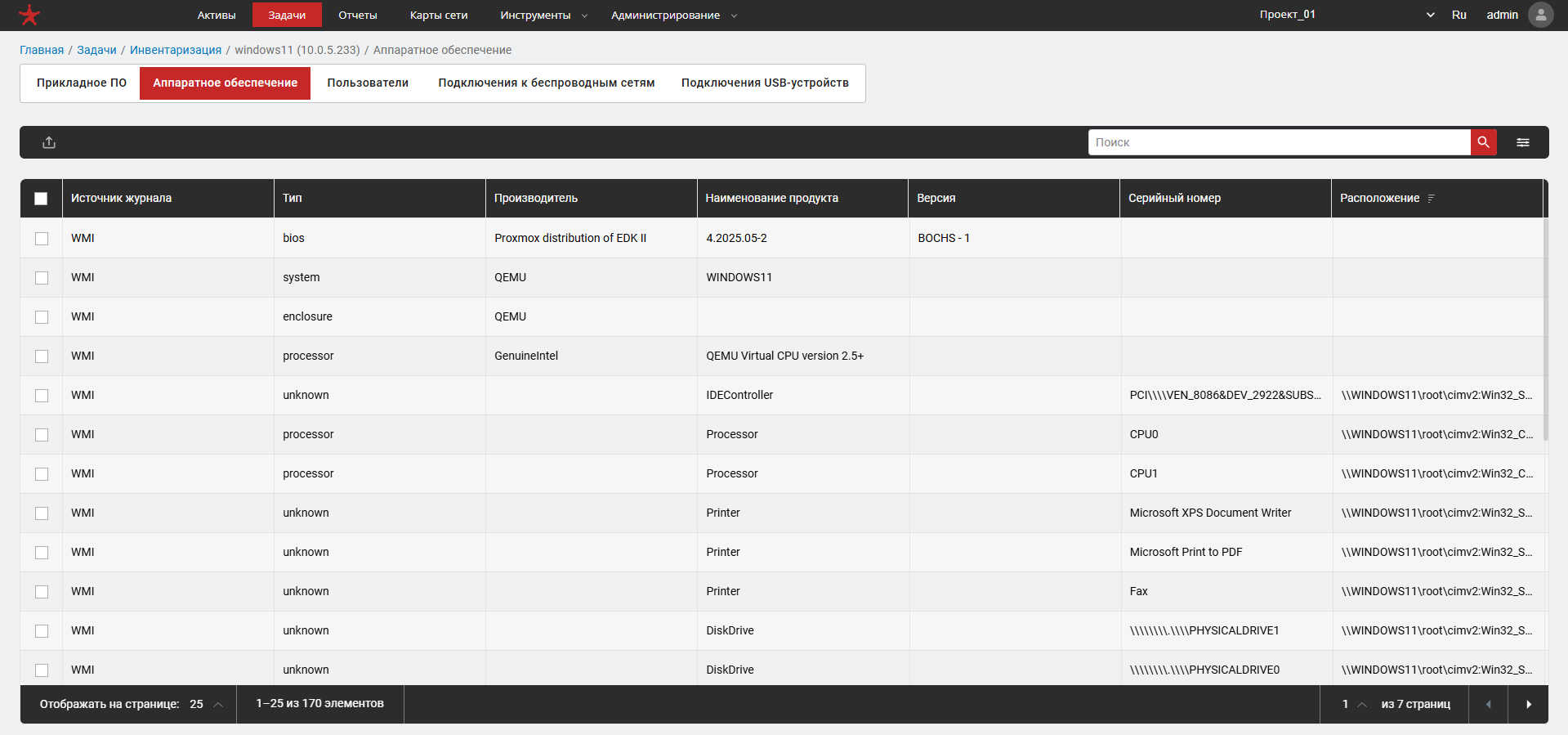Click the red search magnifier button
The height and width of the screenshot is (735, 1568).
pos(1483,142)
